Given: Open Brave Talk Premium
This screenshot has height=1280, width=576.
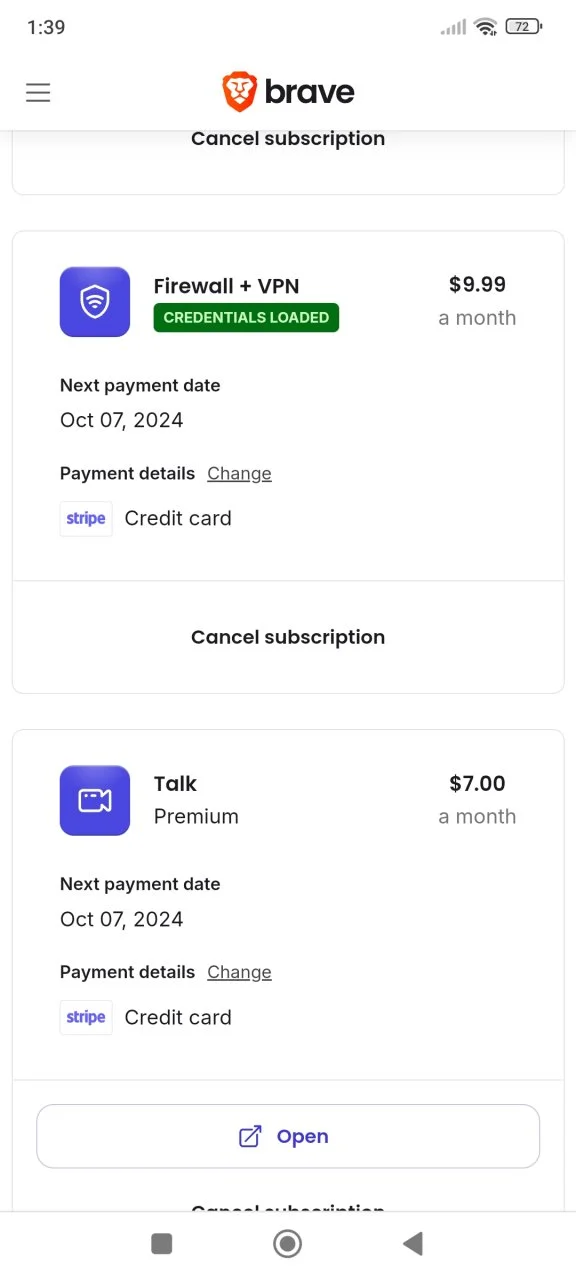Looking at the screenshot, I should [x=288, y=1136].
